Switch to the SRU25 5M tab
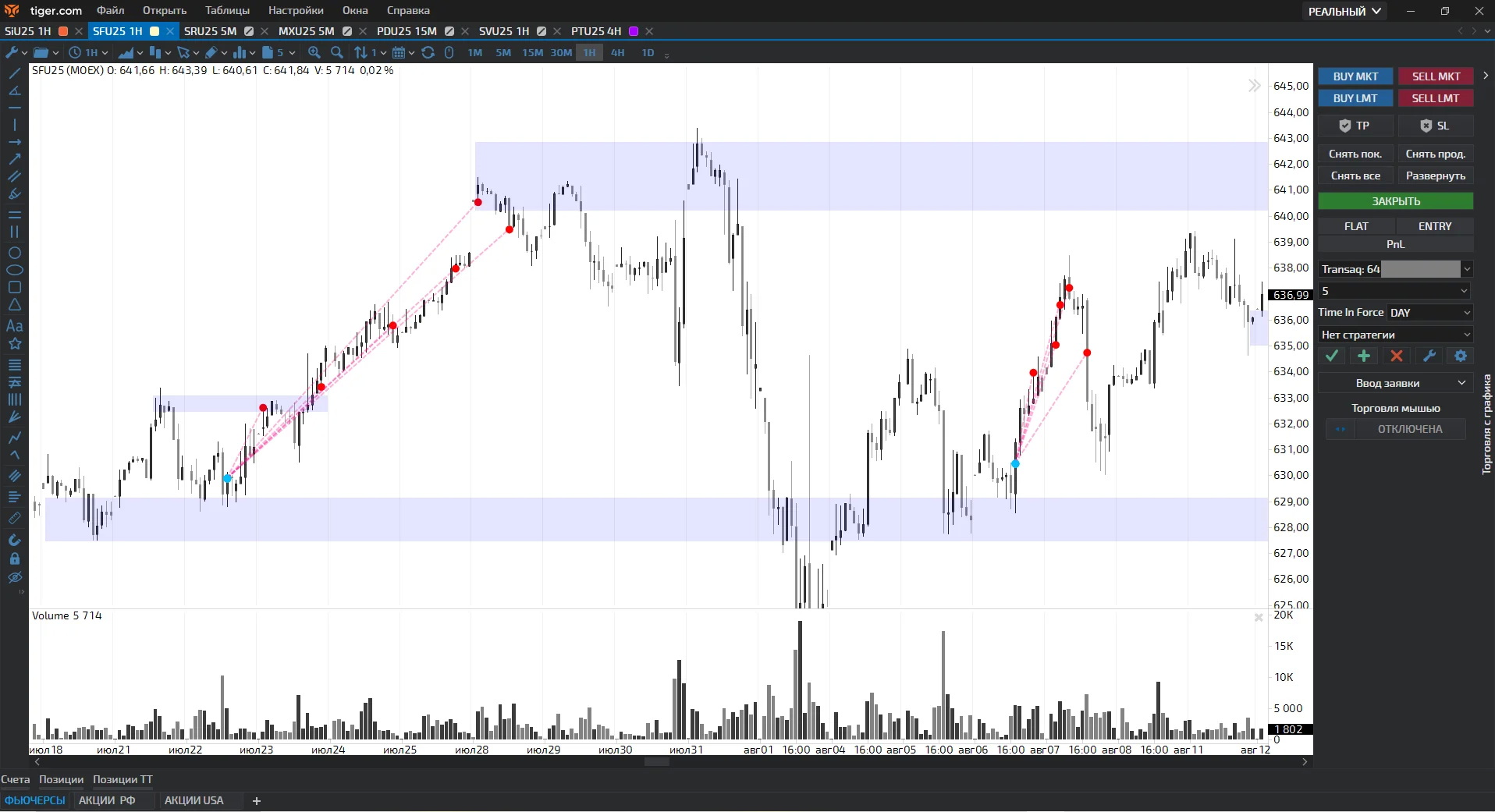Viewport: 1495px width, 812px height. [x=210, y=31]
